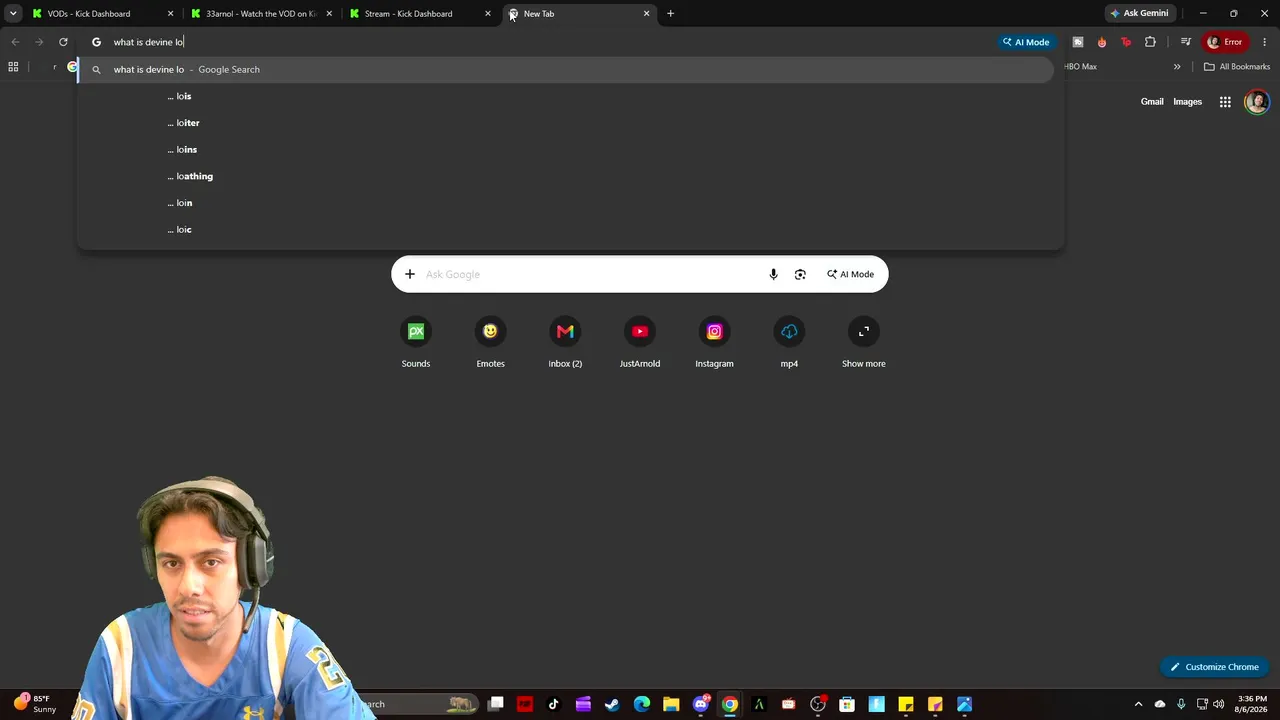The image size is (1280, 720).
Task: Open Steam from the taskbar
Action: pyautogui.click(x=612, y=704)
